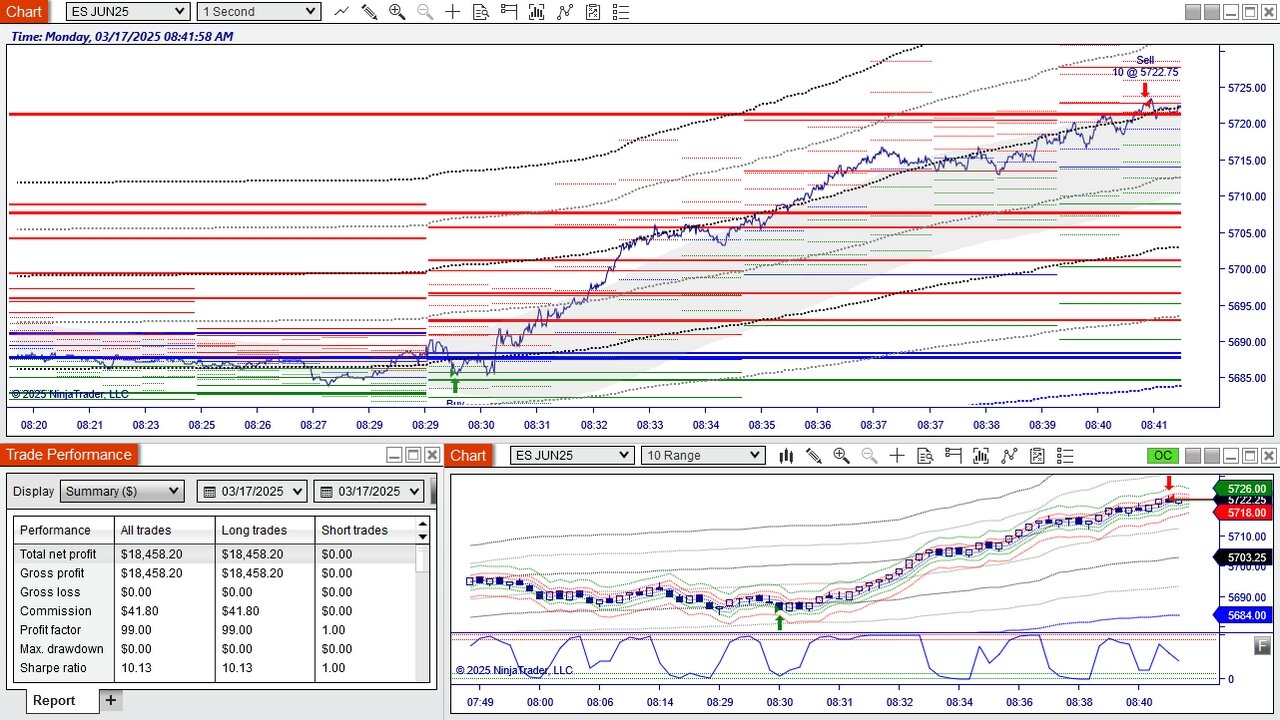Click first gray link square in top chart
Viewport: 1280px width, 720px height.
1192,11
